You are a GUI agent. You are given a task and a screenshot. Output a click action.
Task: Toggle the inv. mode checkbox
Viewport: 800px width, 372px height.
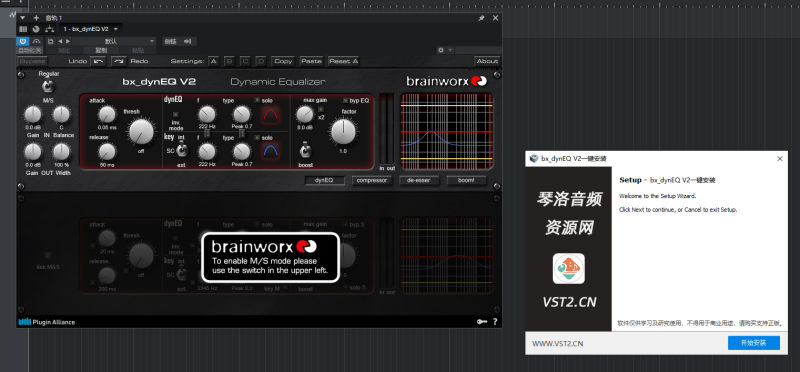click(176, 114)
